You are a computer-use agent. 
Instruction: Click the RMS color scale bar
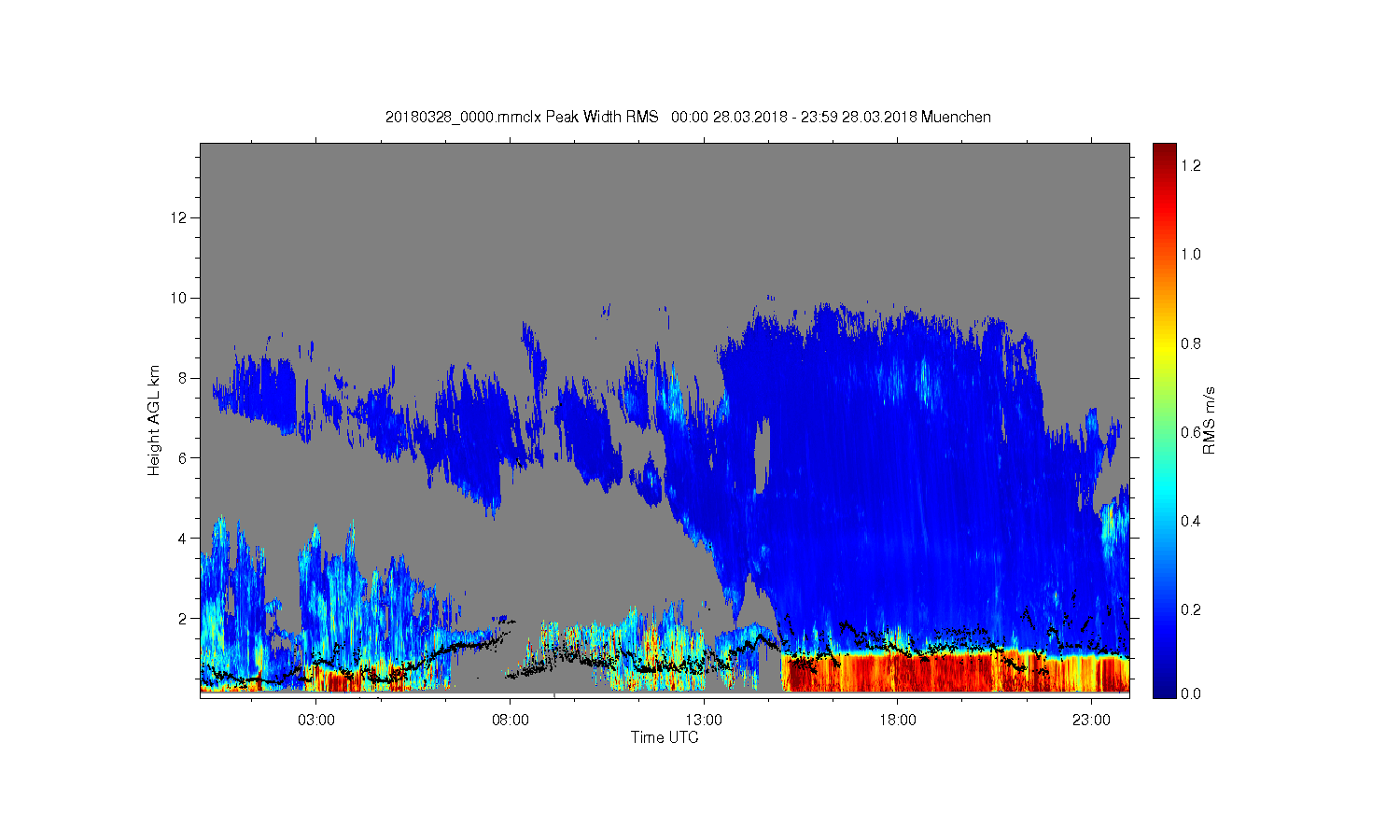(1164, 420)
